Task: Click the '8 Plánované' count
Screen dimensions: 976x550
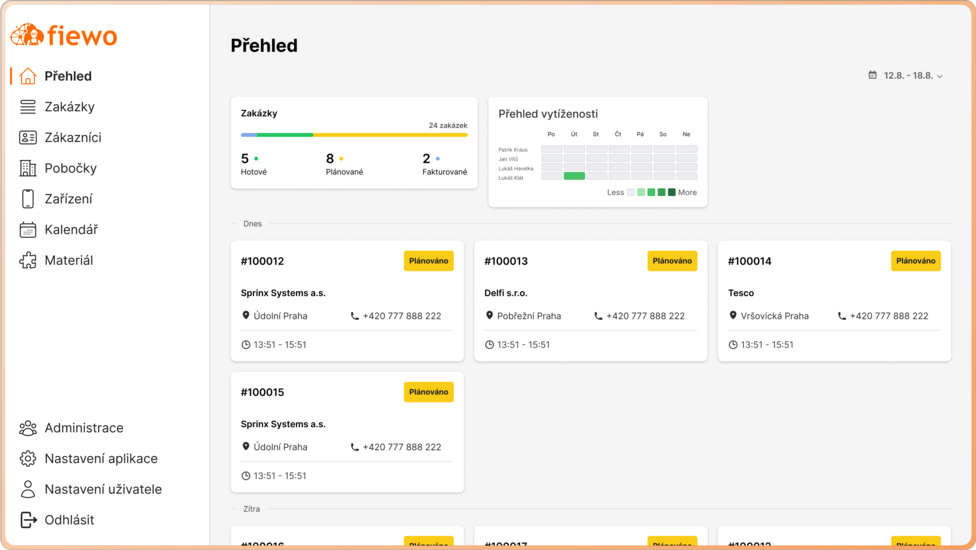Action: click(344, 164)
